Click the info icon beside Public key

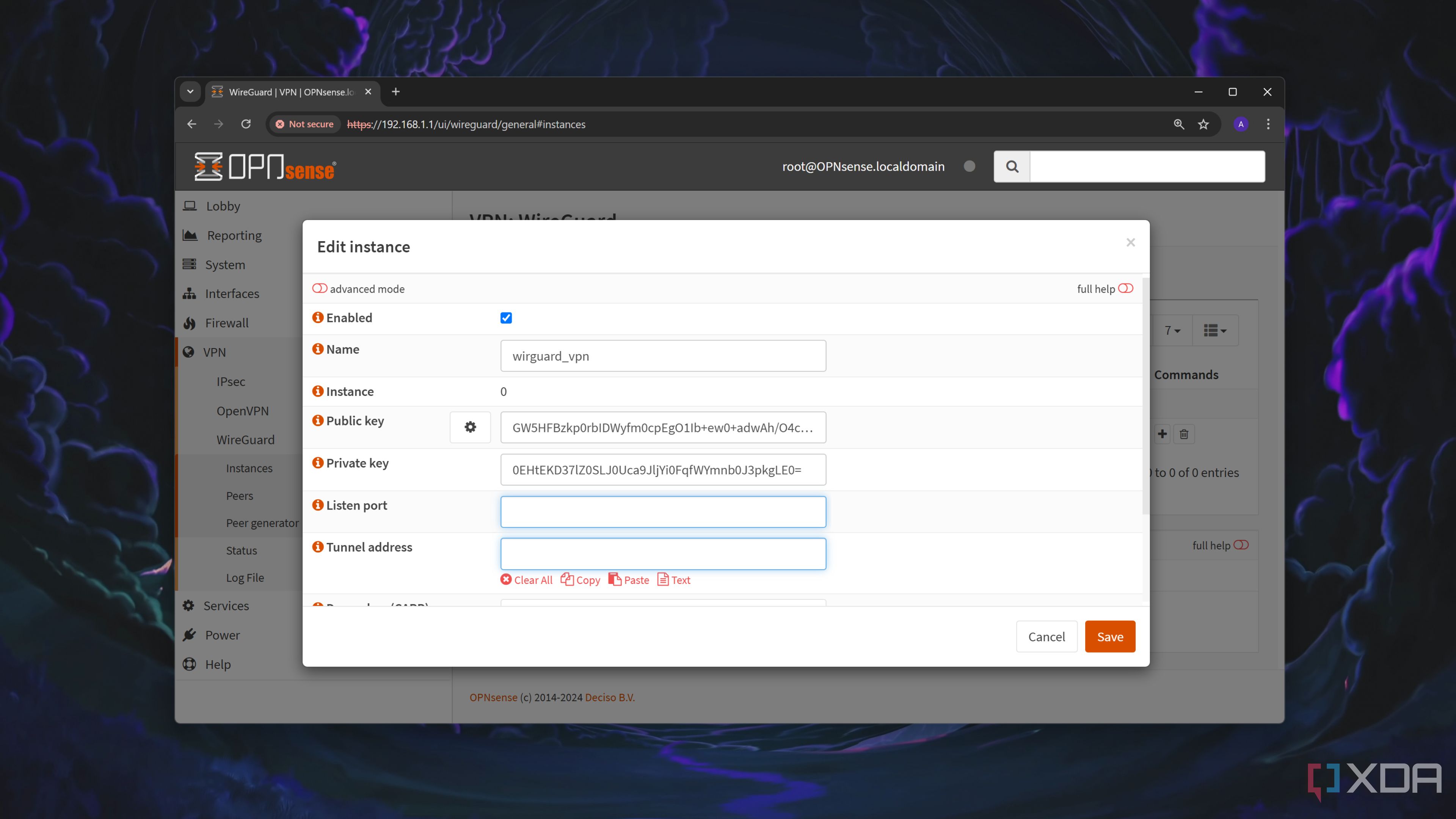coord(318,420)
